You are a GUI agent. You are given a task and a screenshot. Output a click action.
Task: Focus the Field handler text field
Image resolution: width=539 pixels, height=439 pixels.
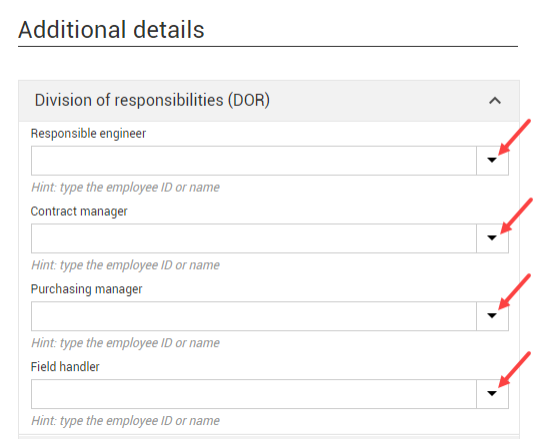pos(254,394)
